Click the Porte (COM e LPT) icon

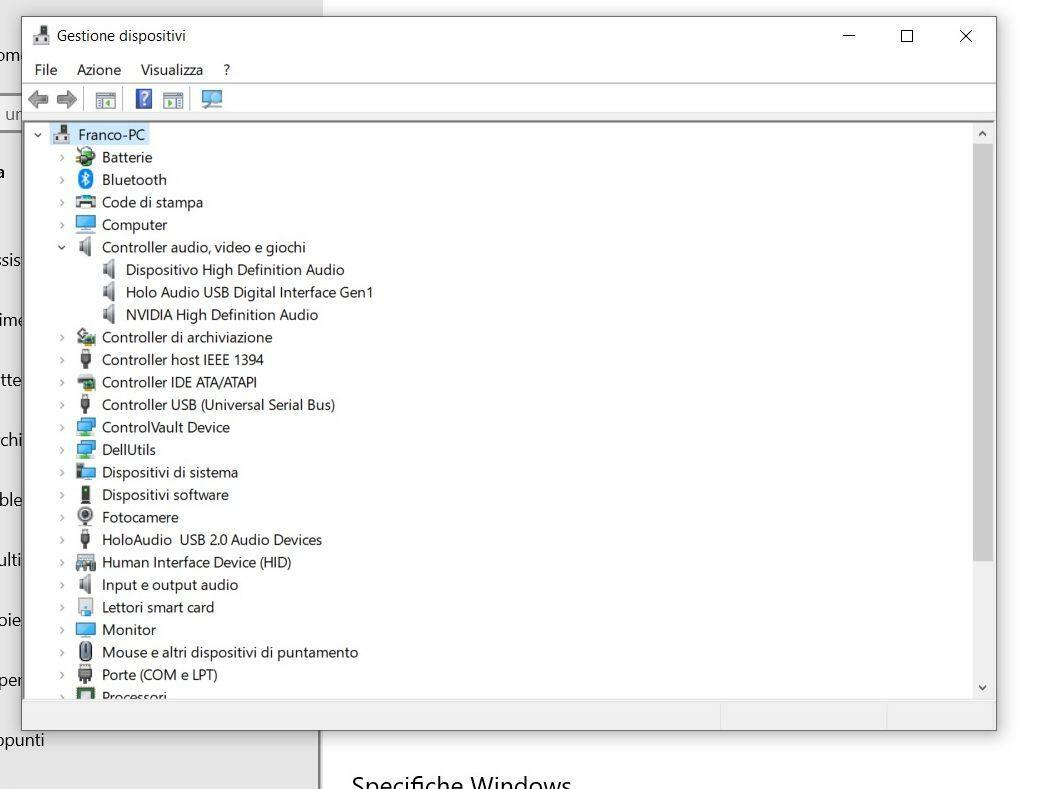pos(85,674)
